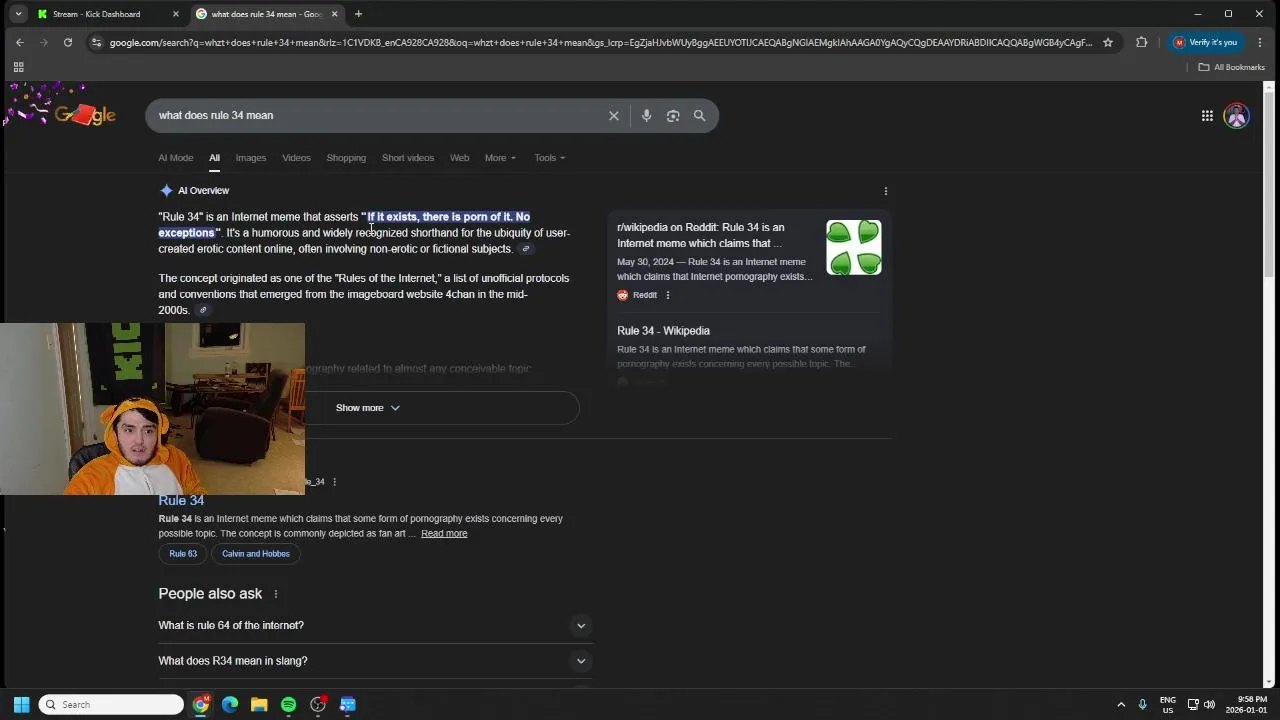Open the Windows Start menu
Image resolution: width=1280 pixels, height=720 pixels.
click(21, 704)
